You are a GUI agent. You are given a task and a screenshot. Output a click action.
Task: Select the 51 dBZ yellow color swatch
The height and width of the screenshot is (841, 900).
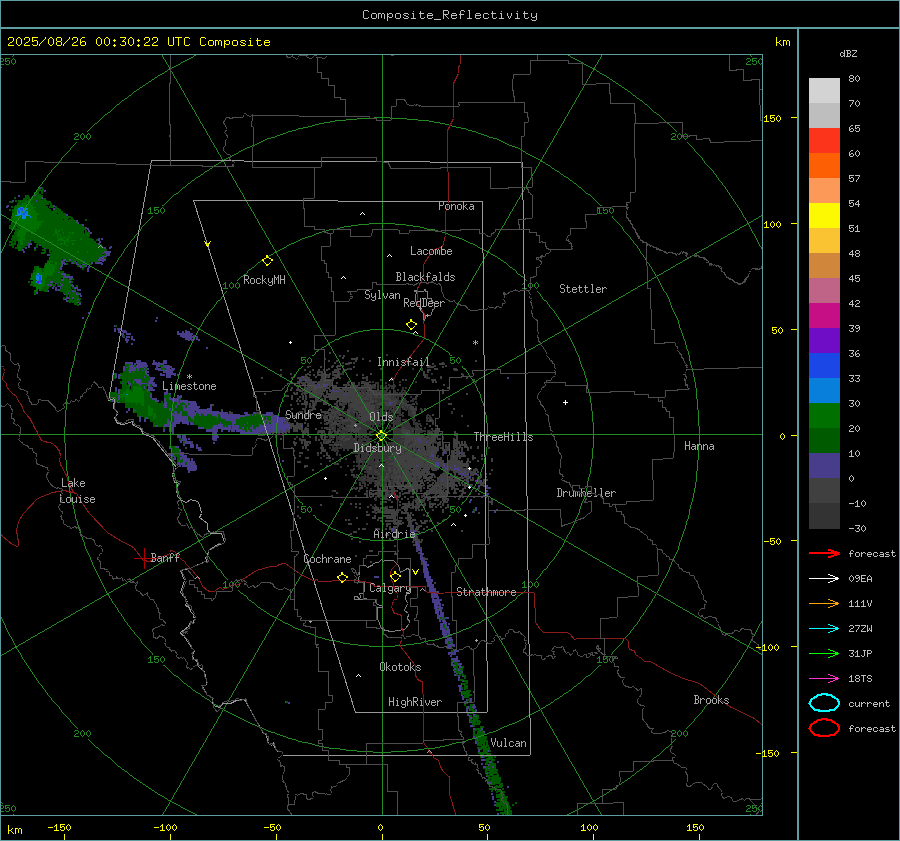pyautogui.click(x=824, y=215)
